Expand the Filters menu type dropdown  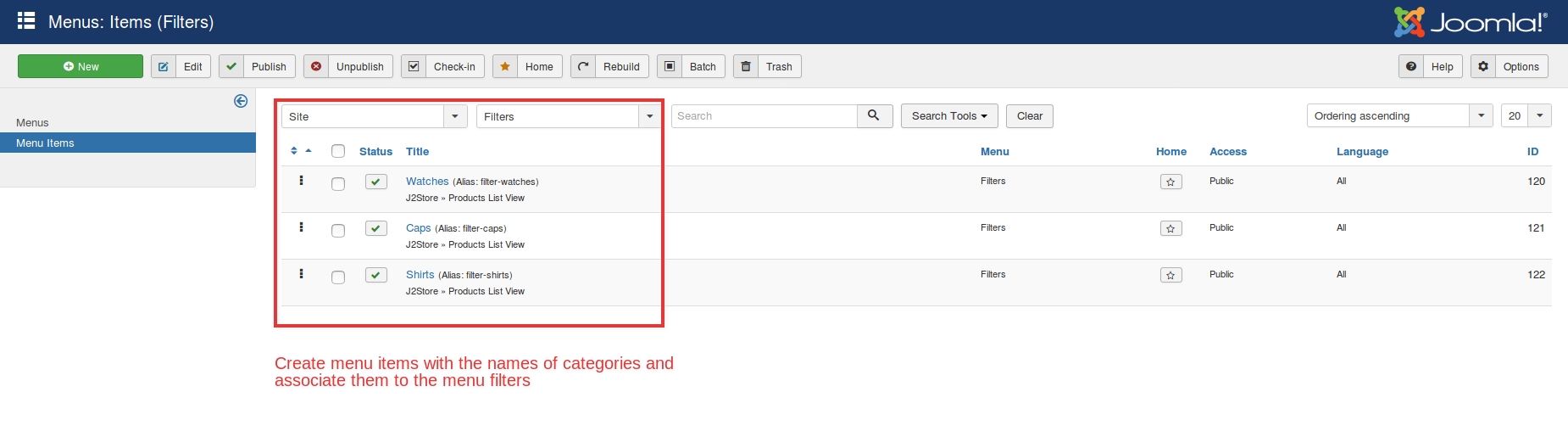[569, 116]
